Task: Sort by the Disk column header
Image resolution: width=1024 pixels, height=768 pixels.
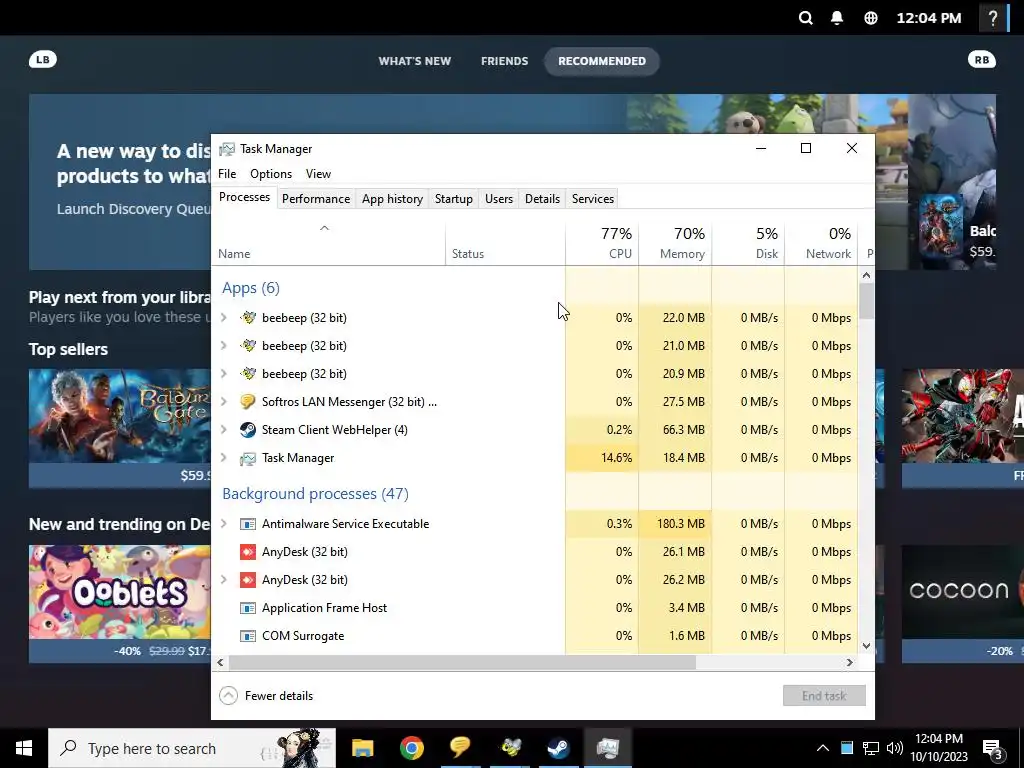Action: 748,243
